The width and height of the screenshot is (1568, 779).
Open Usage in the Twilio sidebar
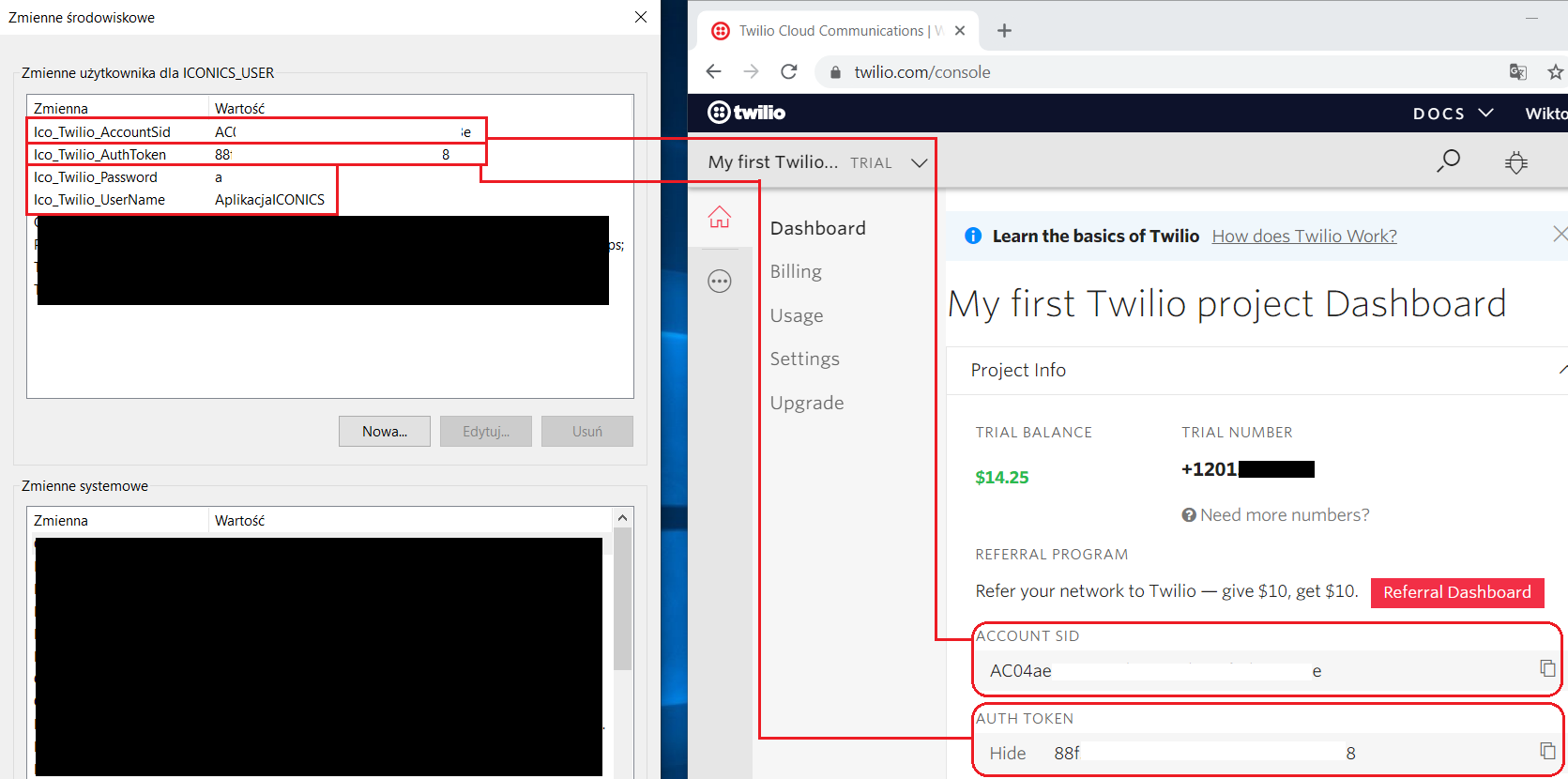pyautogui.click(x=797, y=315)
